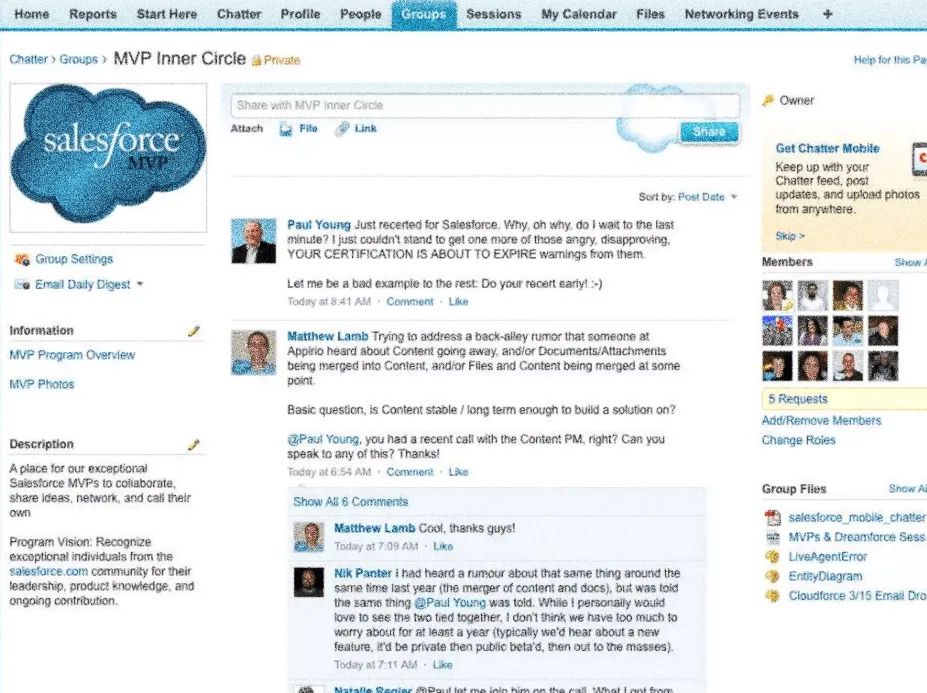Open Add/Remove Members link
The width and height of the screenshot is (927, 693).
click(821, 420)
